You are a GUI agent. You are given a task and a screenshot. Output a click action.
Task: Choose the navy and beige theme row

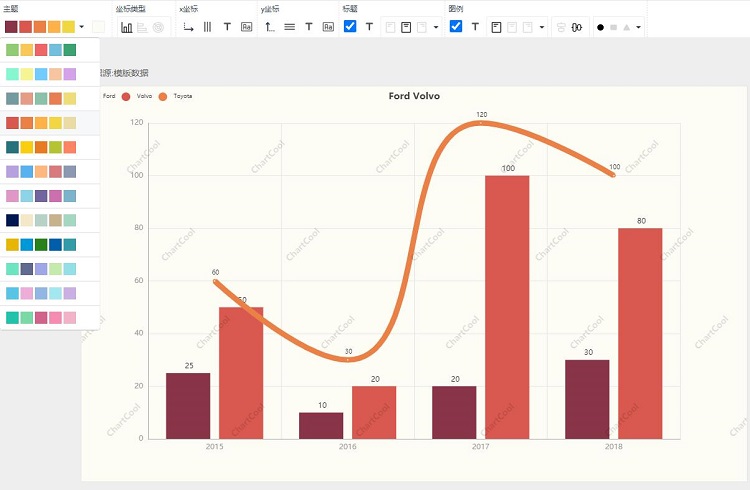tap(41, 220)
